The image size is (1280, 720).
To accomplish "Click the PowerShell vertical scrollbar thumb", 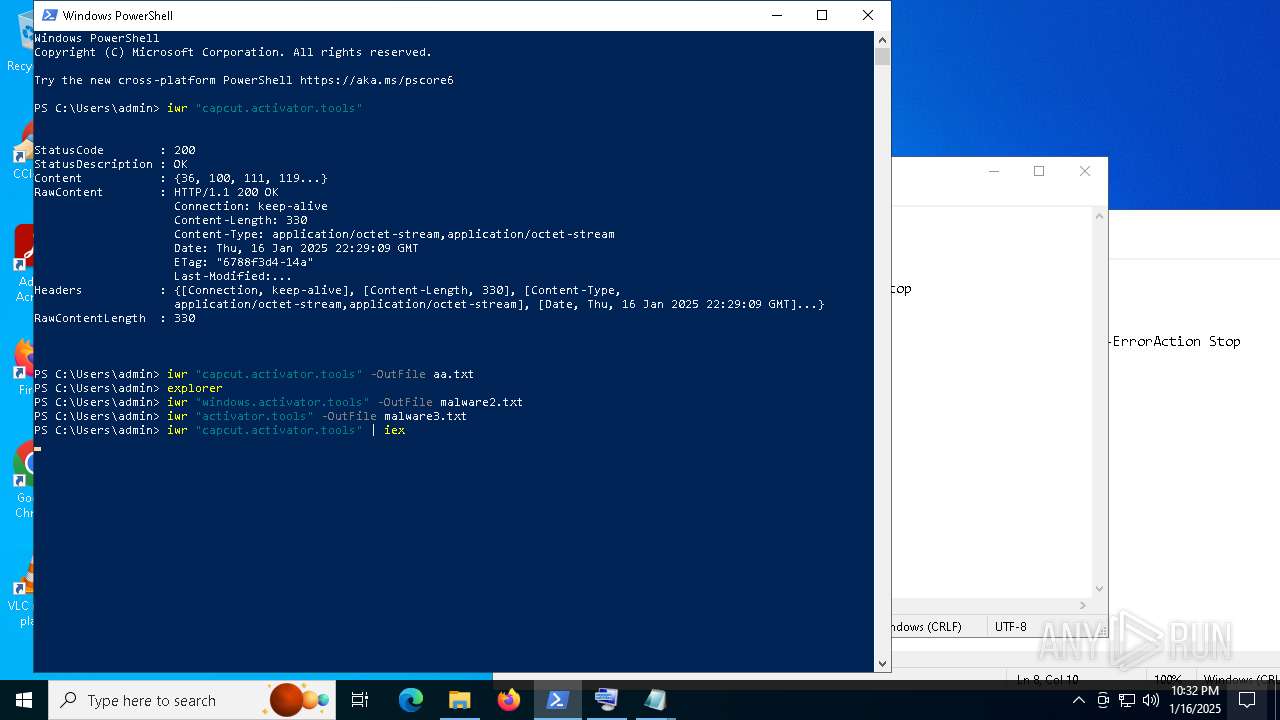I will click(x=882, y=57).
